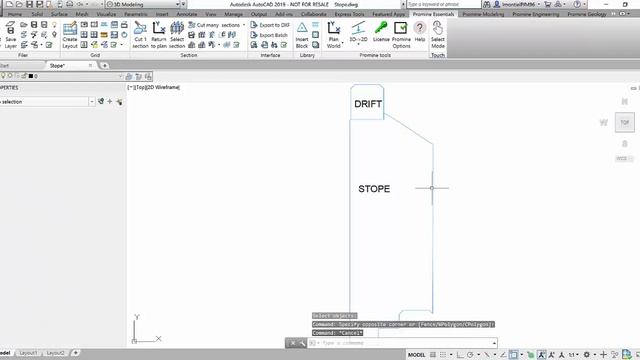This screenshot has width=640, height=360.
Task: Click the search binoculars icon
Action: (x=487, y=4)
